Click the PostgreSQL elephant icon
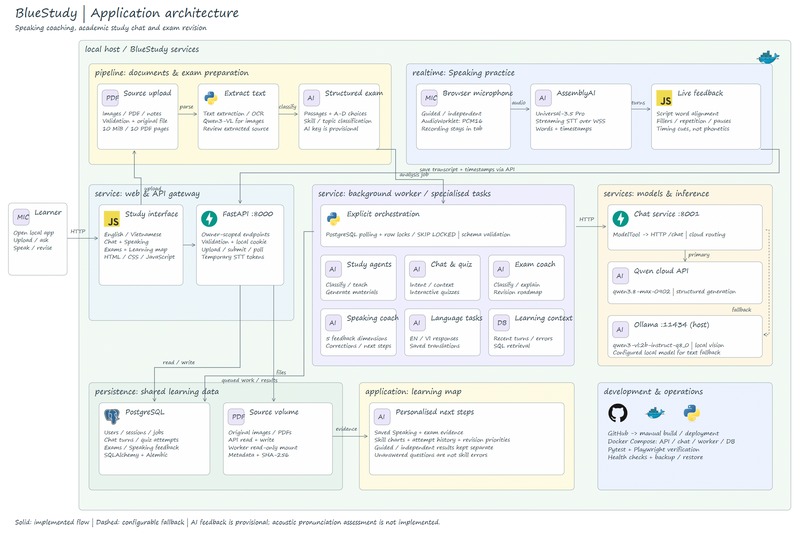 pos(112,417)
